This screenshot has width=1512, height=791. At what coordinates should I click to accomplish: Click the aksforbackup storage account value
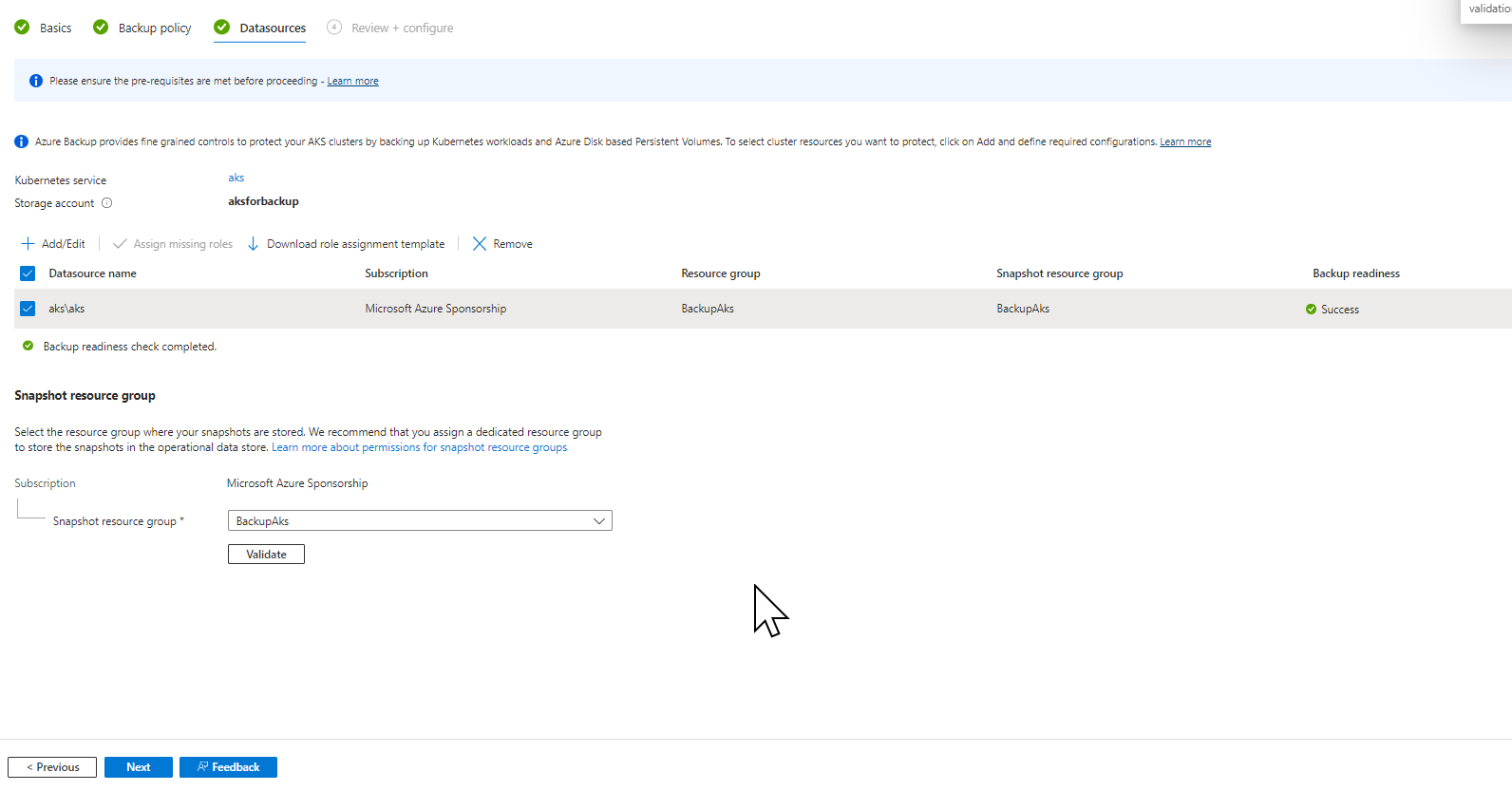click(263, 201)
